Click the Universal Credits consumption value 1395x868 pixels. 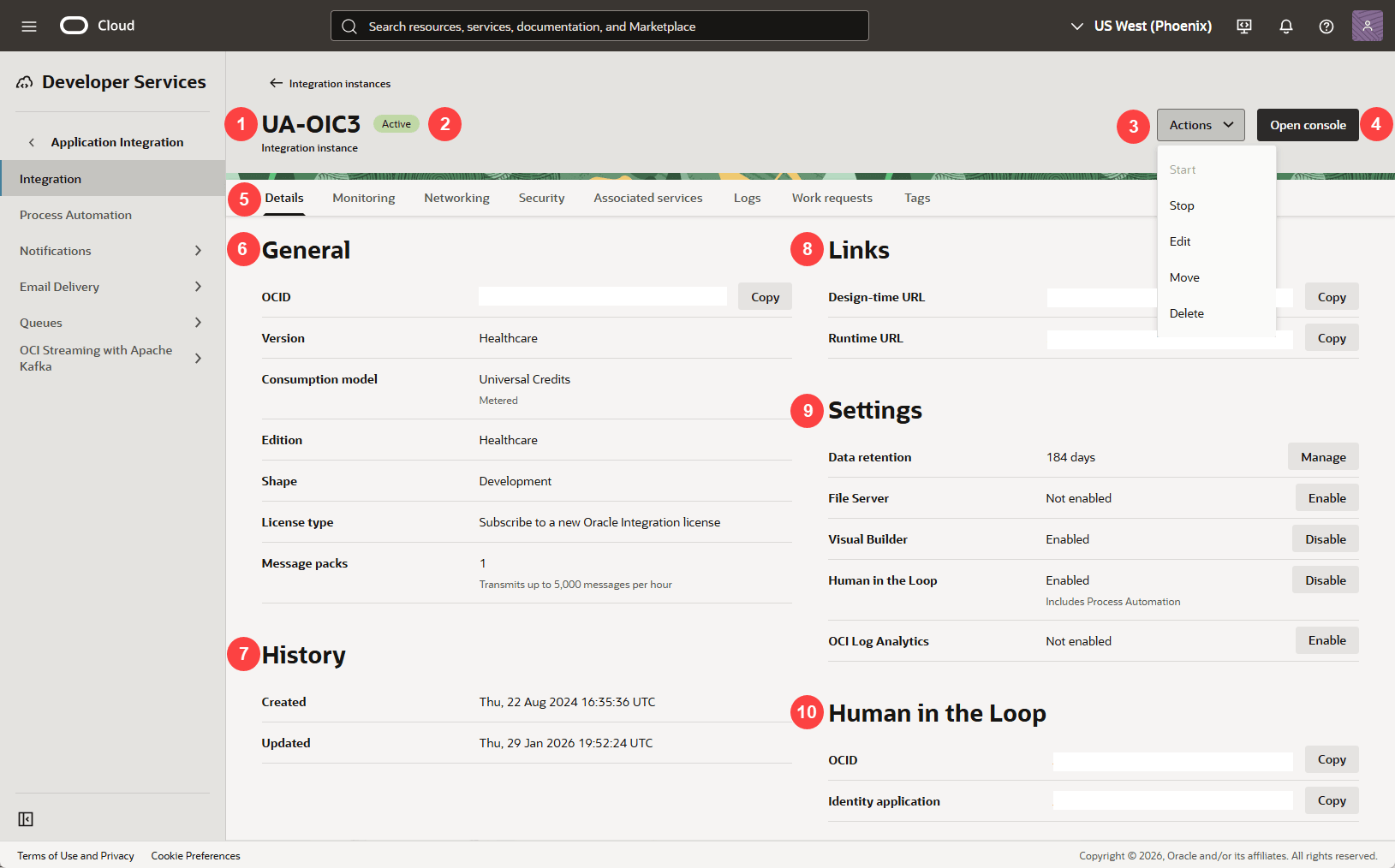point(525,379)
